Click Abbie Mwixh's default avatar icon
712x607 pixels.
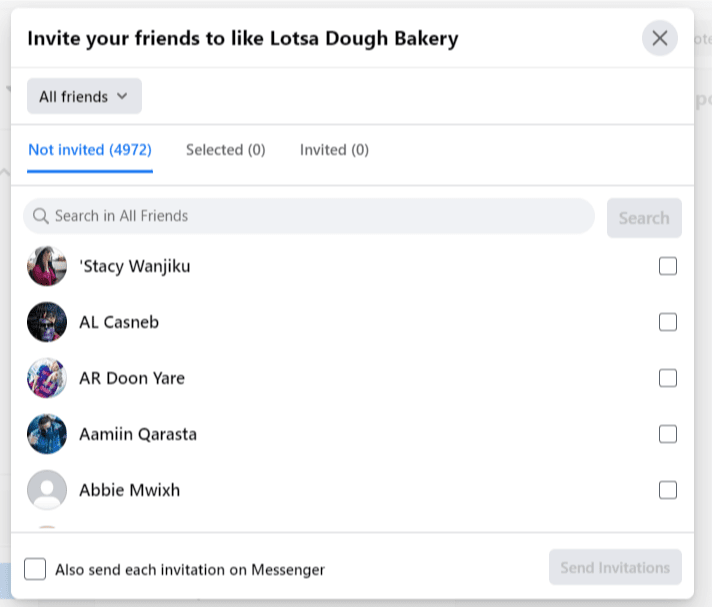pyautogui.click(x=47, y=490)
